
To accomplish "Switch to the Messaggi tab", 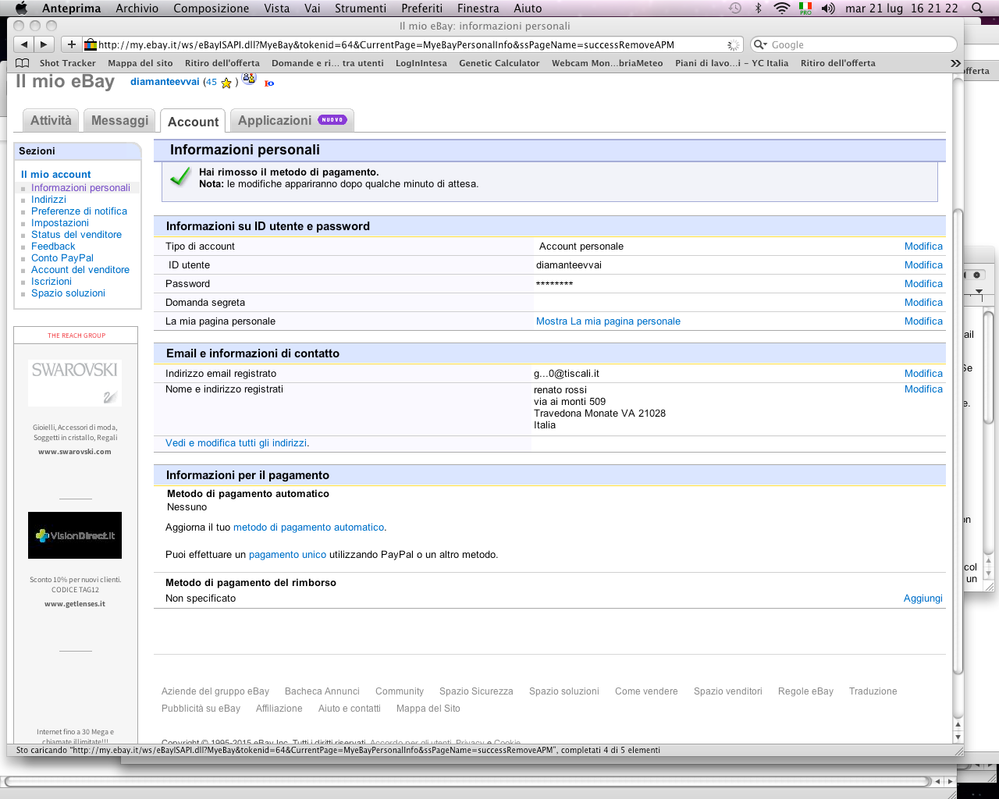I will (x=120, y=120).
